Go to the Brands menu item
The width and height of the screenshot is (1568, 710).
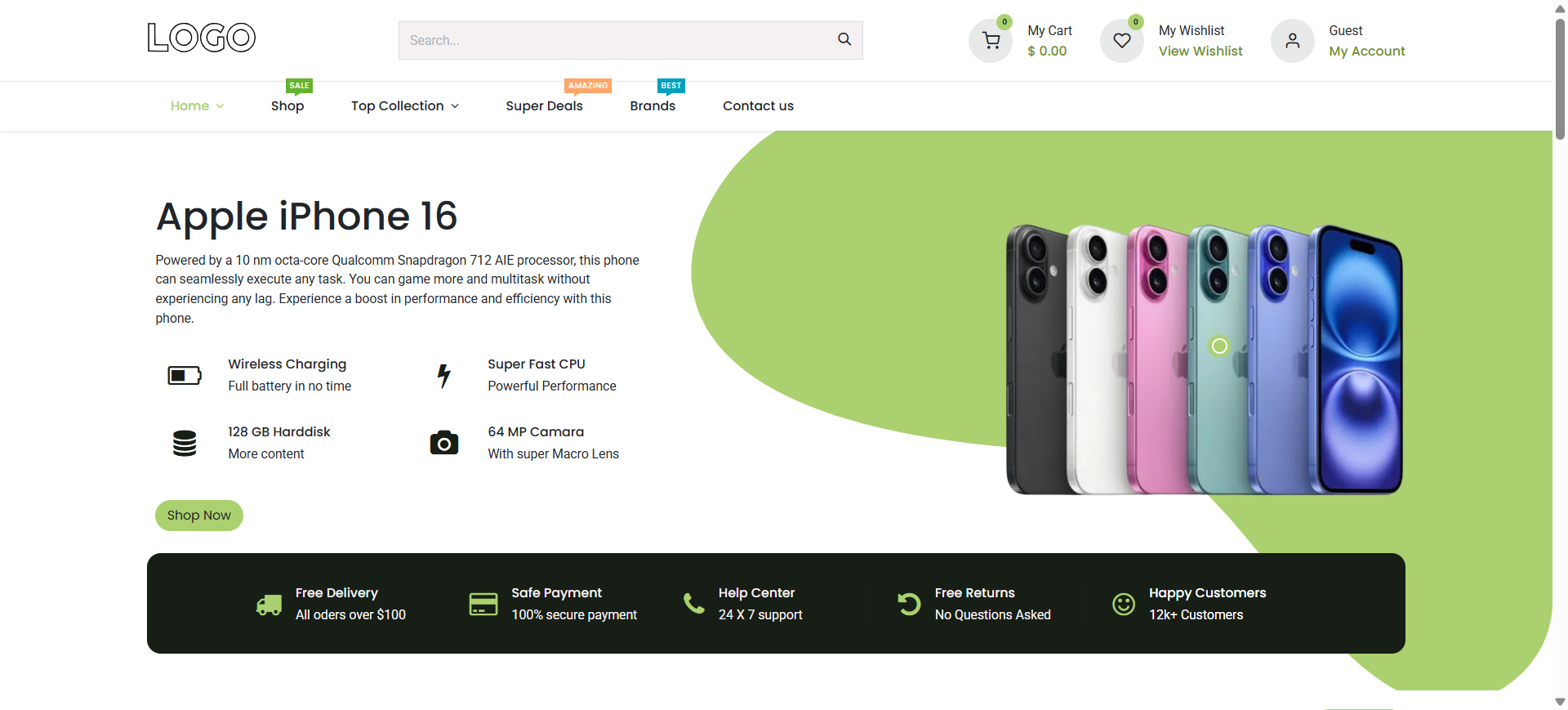click(653, 106)
